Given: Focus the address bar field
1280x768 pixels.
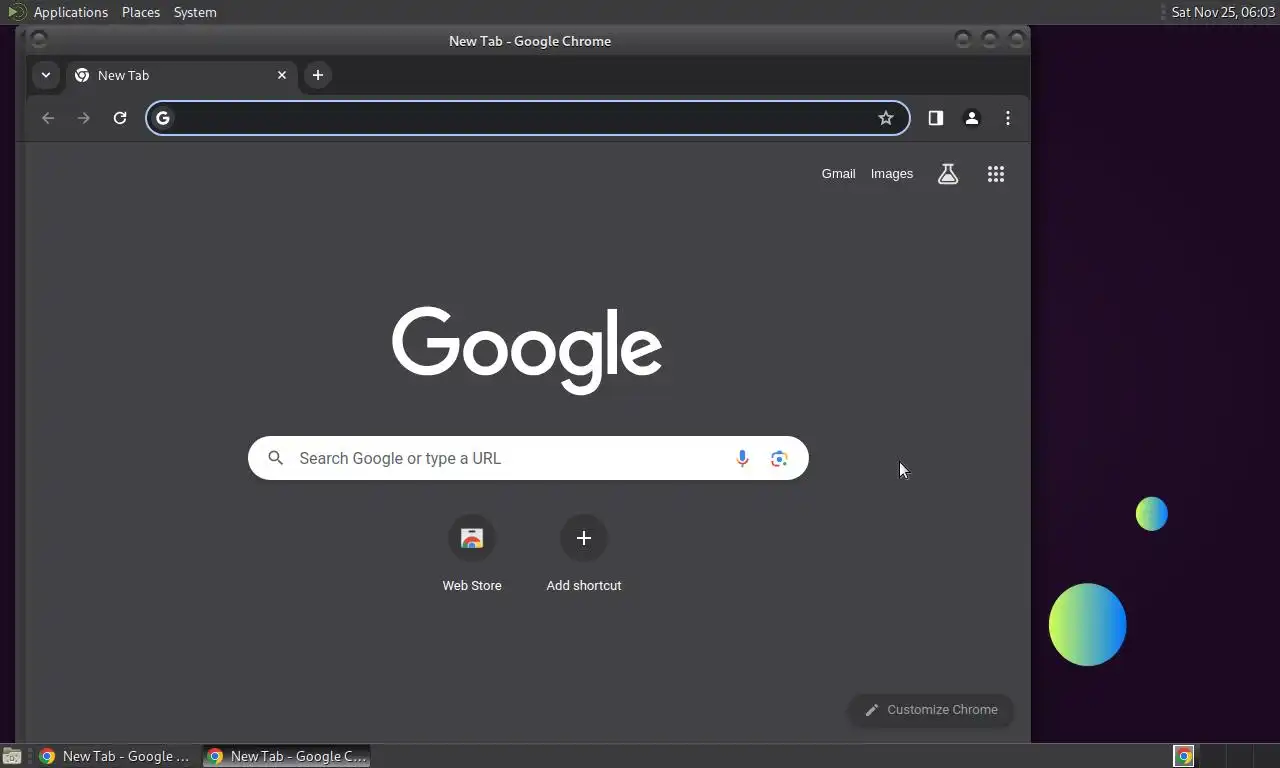Looking at the screenshot, I should click(527, 118).
